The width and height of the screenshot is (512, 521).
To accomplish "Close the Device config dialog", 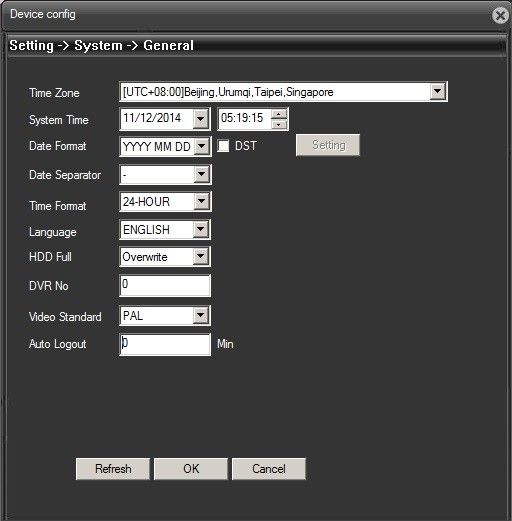I will click(x=500, y=15).
